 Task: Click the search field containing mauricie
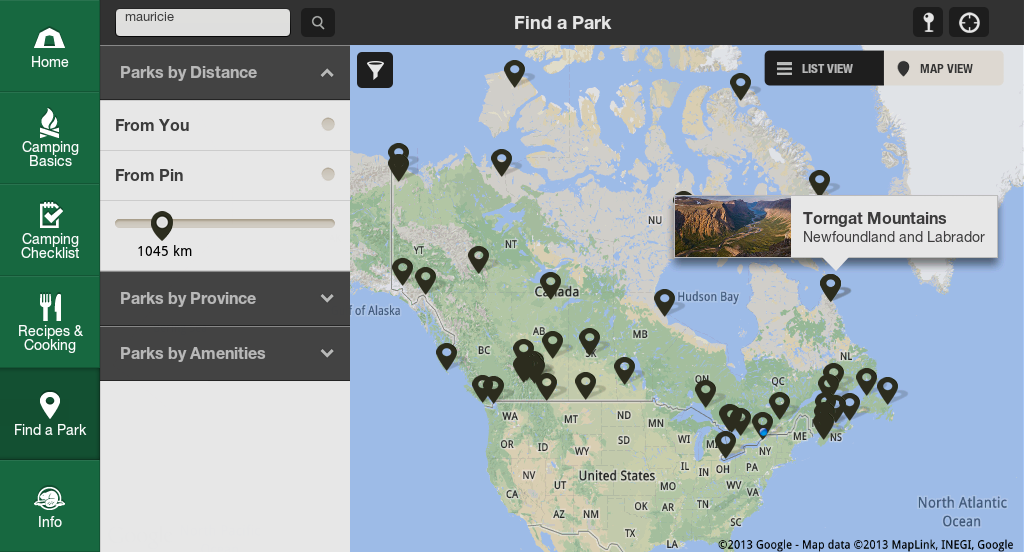203,22
